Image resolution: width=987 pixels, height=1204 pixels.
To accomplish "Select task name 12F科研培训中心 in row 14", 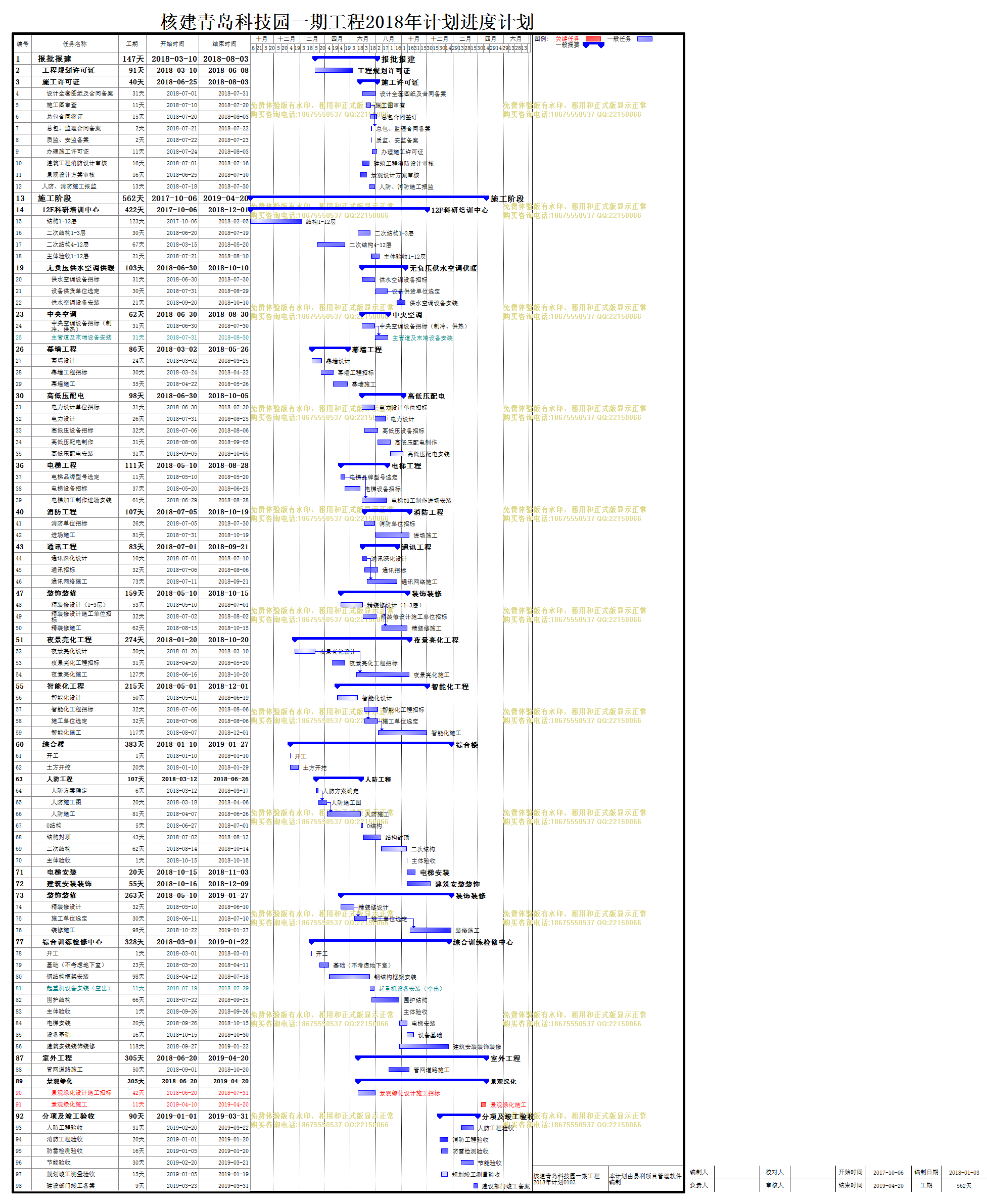I will 71,210.
